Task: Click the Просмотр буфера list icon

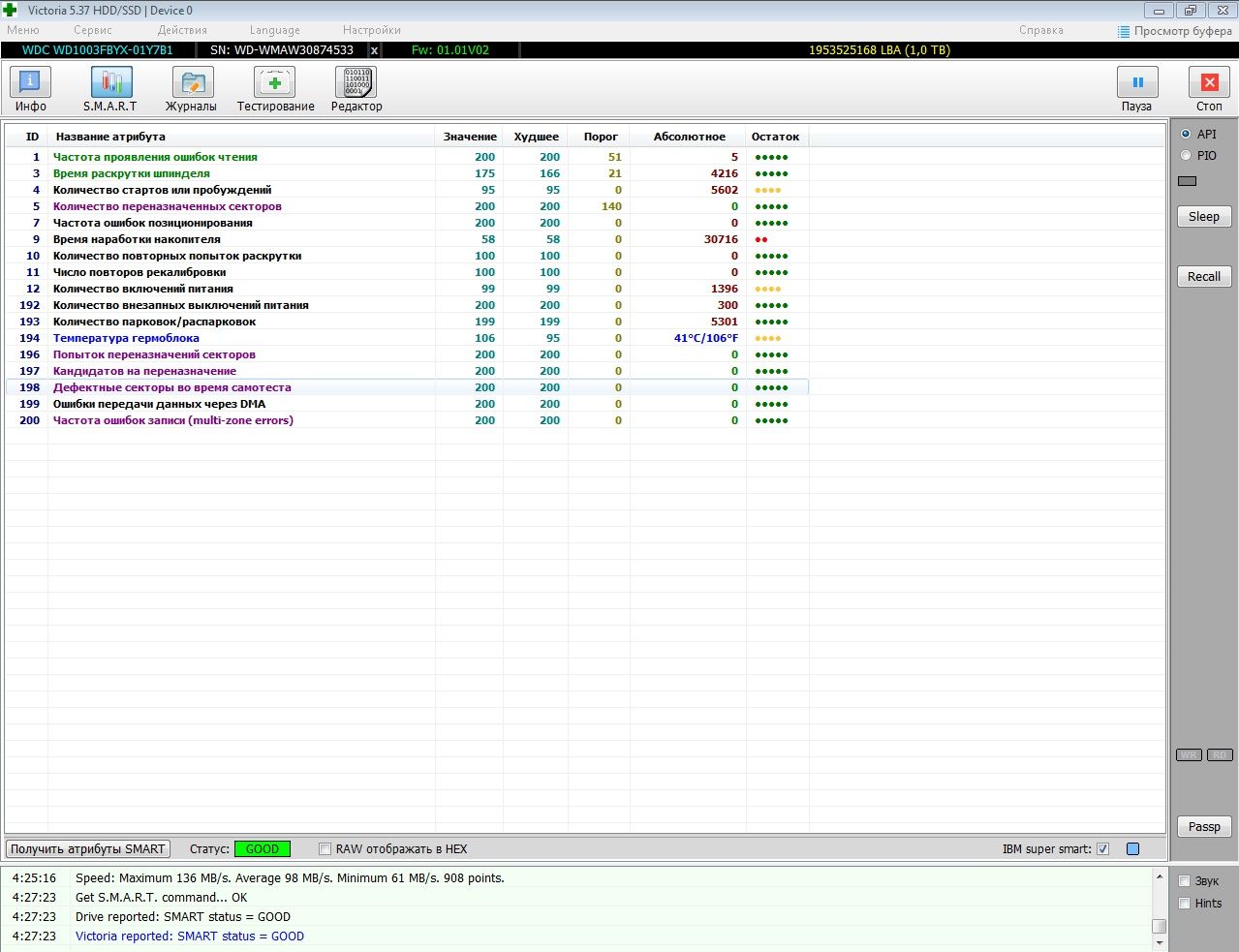Action: (1124, 31)
